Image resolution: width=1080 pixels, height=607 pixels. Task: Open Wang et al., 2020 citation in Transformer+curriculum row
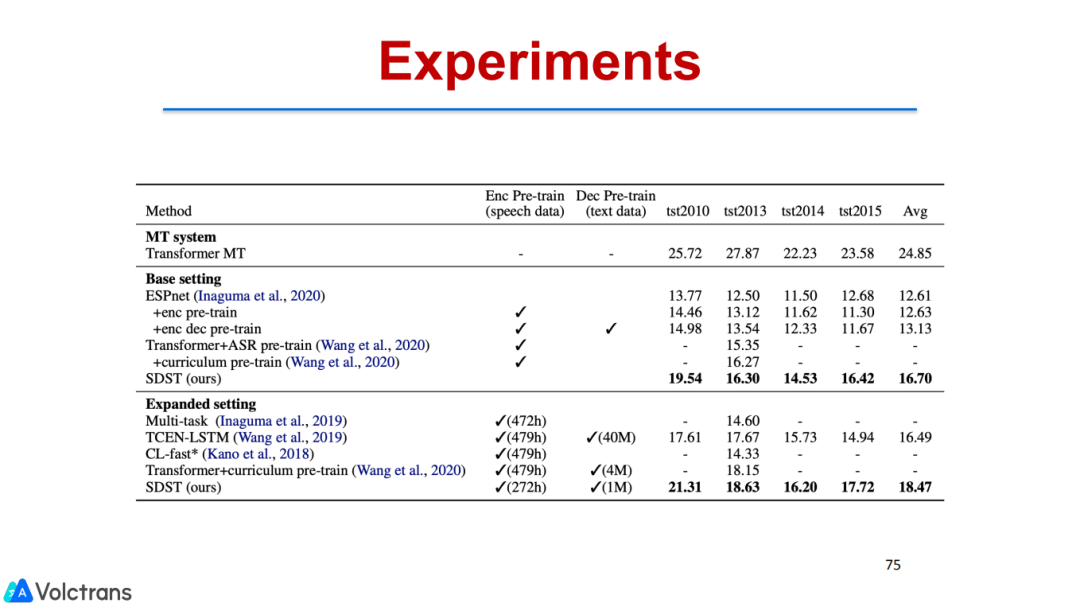click(x=408, y=471)
